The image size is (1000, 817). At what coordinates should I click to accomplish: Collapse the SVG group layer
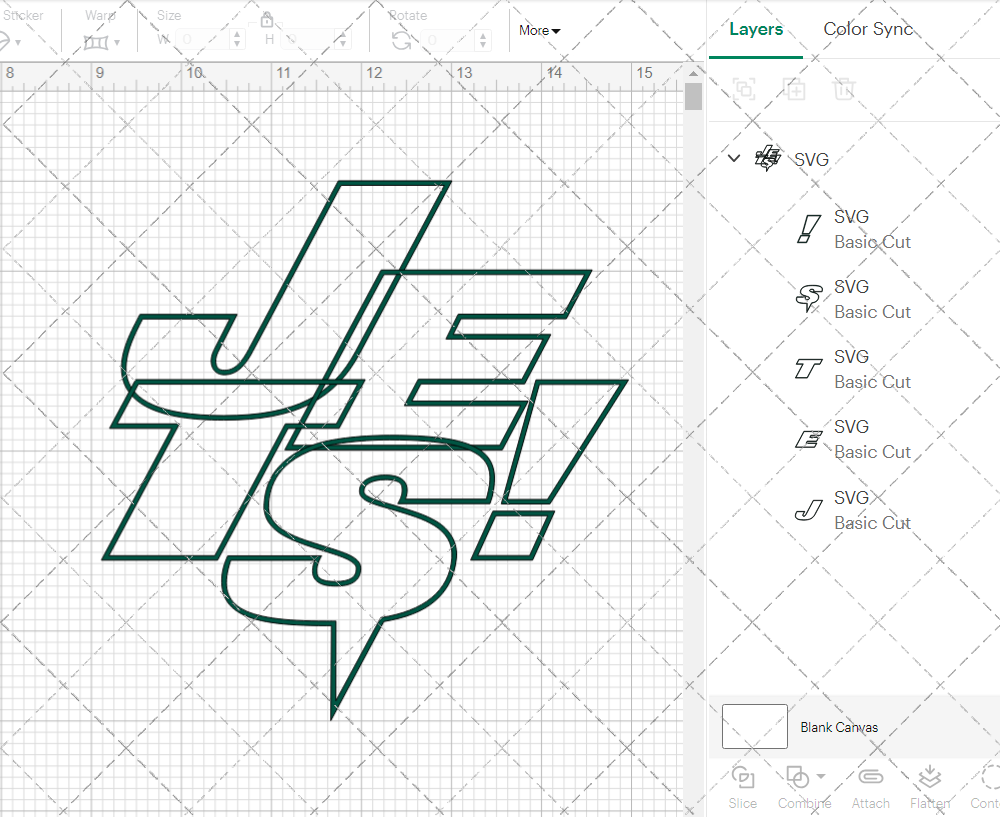(734, 158)
